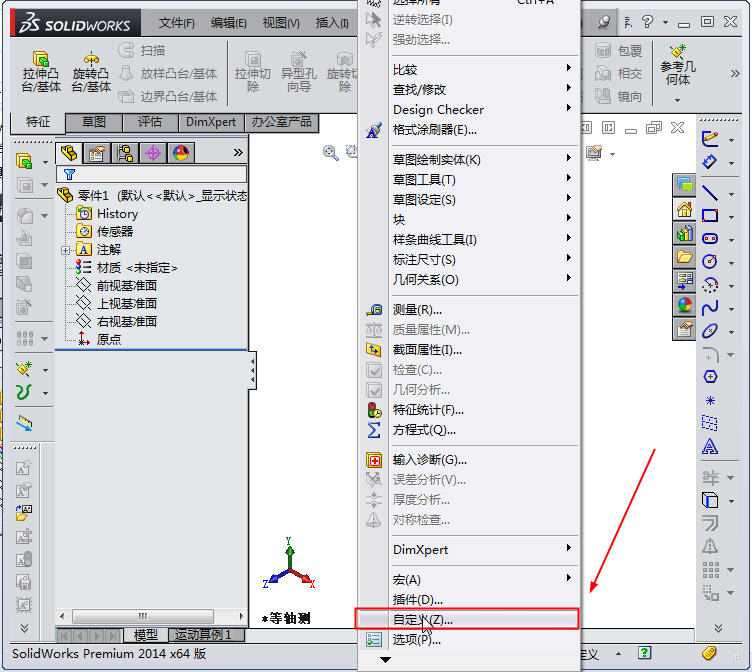Open the 参考几何体 dropdown arrow
752x672 pixels.
[678, 100]
